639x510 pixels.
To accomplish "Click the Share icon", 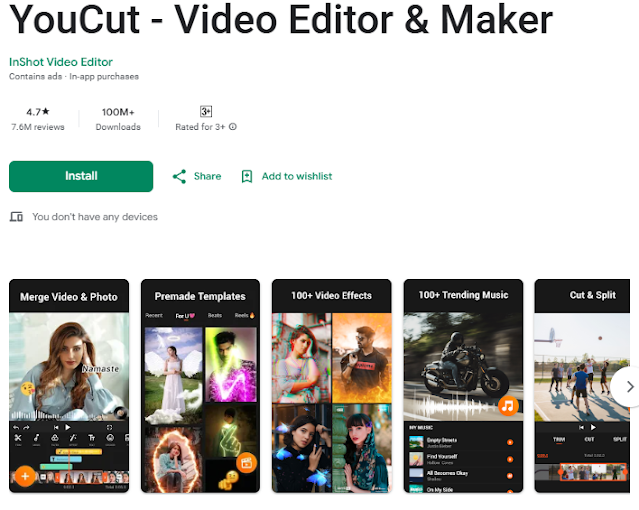I will pos(179,177).
